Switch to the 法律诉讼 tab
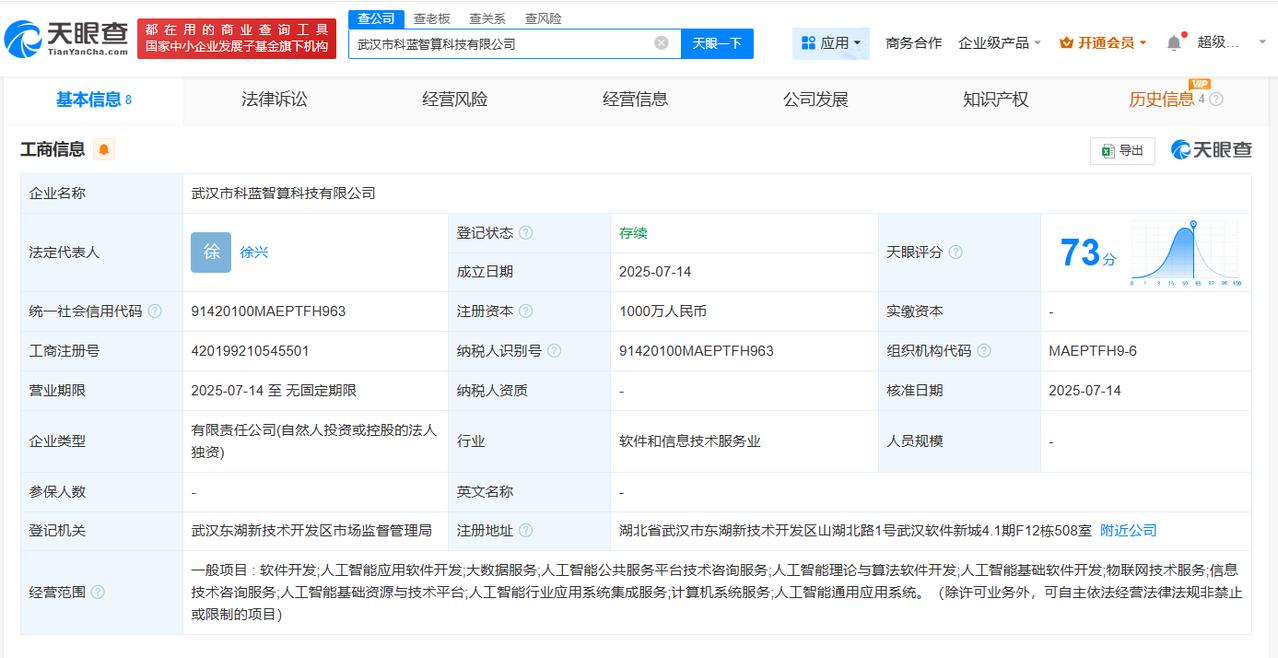The image size is (1278, 658). coord(274,99)
